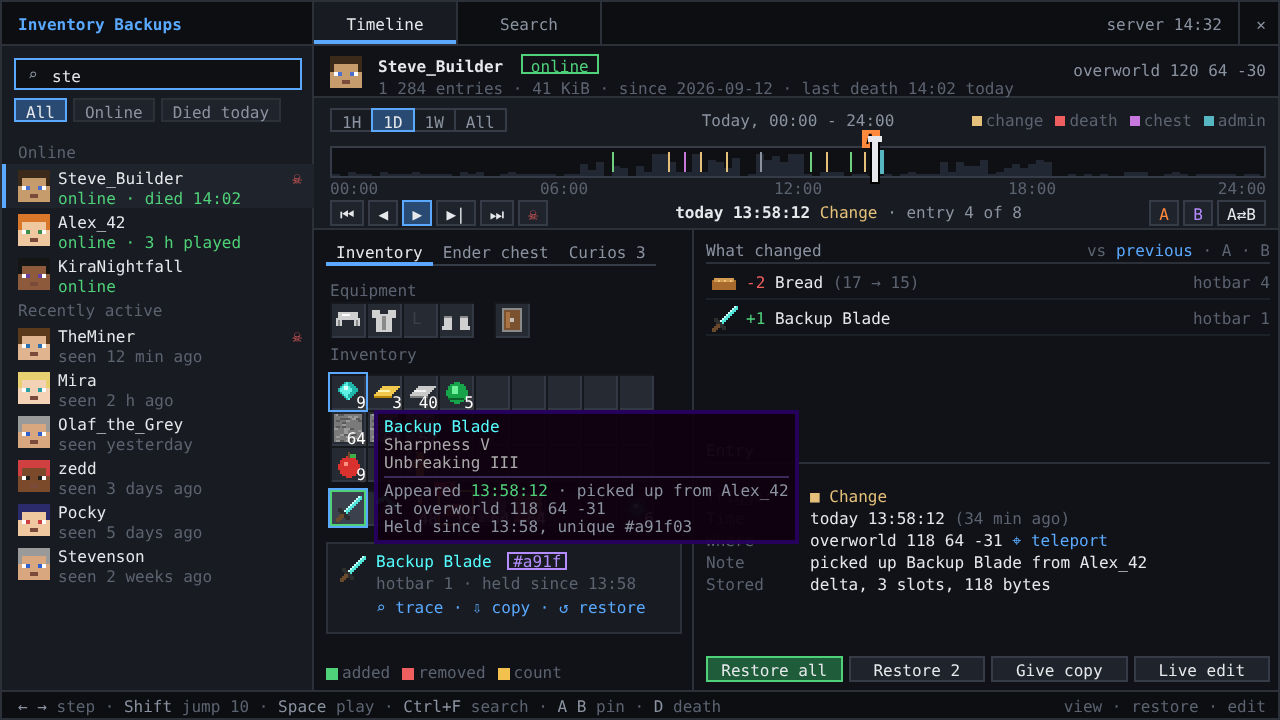Click the offhand book equipment slot
The height and width of the screenshot is (720, 1280).
pos(513,321)
